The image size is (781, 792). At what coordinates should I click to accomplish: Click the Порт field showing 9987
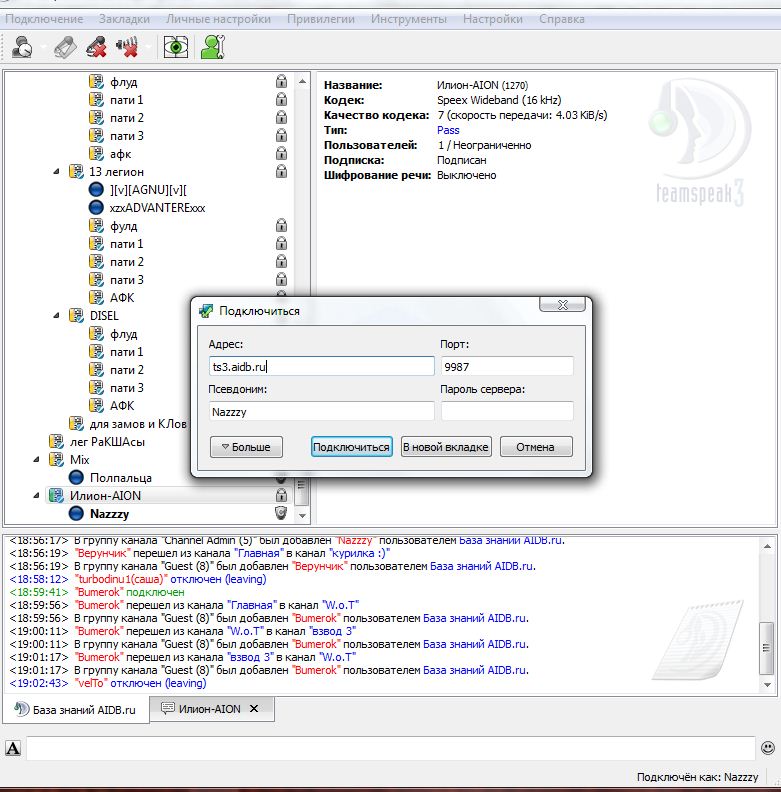507,366
